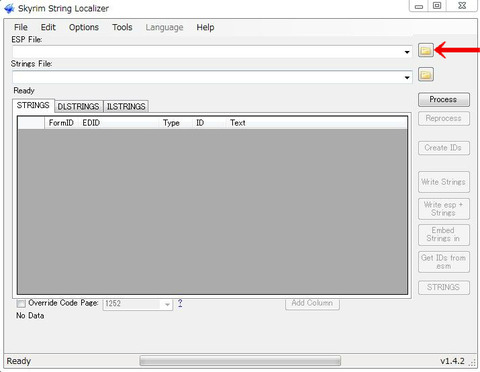Switch to the ILSTRINGS tab

(x=126, y=106)
